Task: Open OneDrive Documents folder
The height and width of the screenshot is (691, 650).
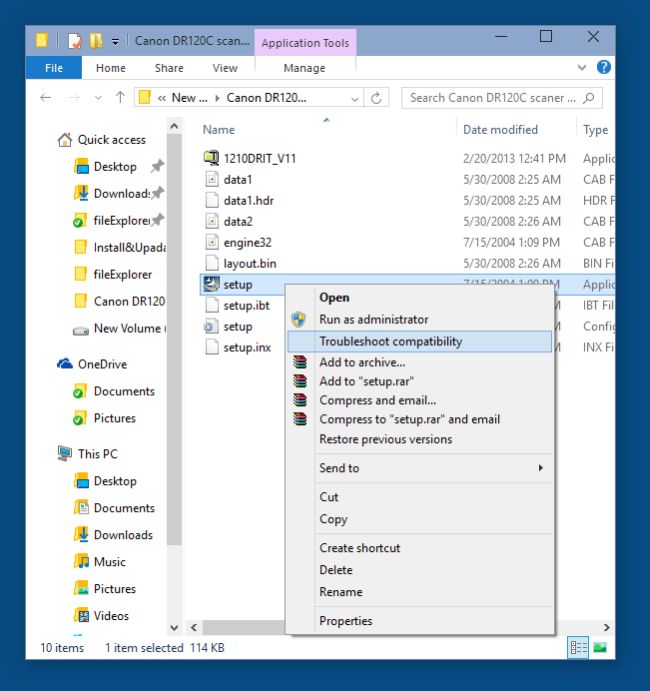Action: (x=124, y=391)
